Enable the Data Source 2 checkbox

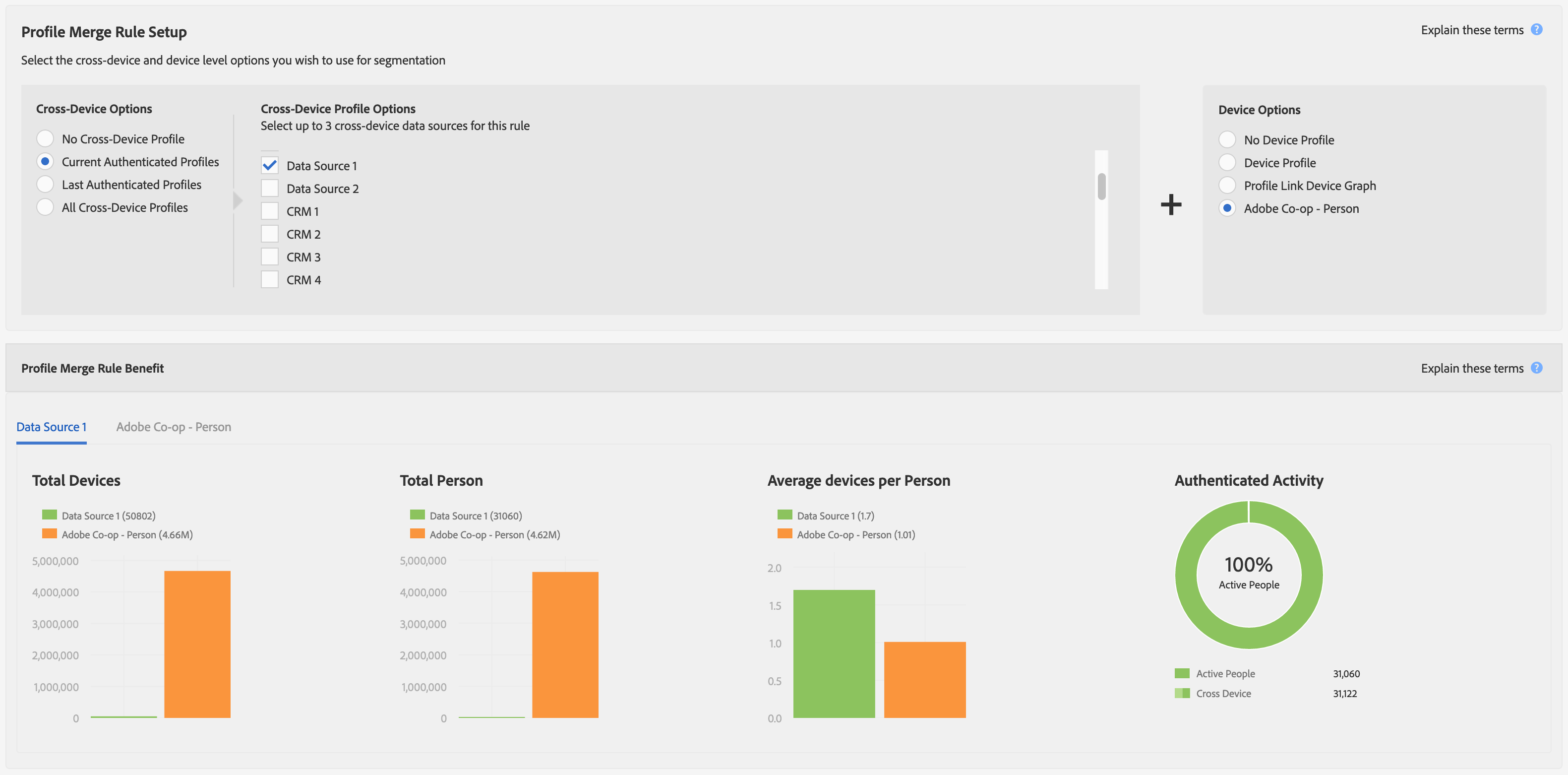tap(270, 188)
